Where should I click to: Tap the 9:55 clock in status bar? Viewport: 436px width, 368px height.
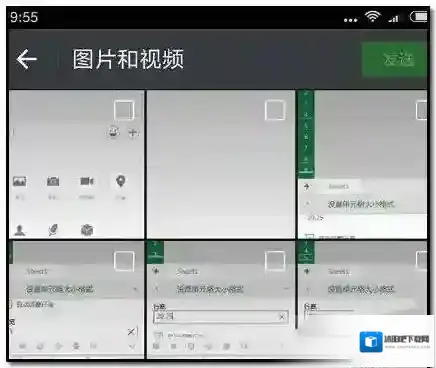(24, 17)
